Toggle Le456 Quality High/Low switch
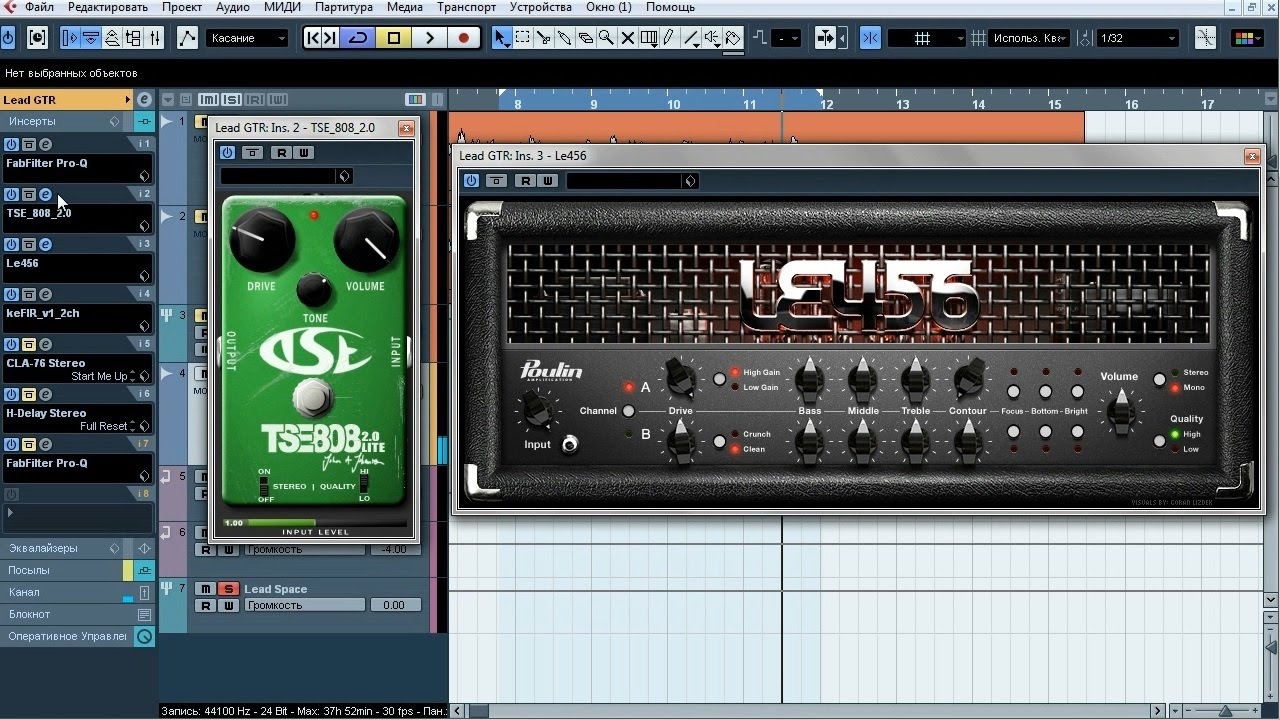The height and width of the screenshot is (720, 1280). (1160, 440)
